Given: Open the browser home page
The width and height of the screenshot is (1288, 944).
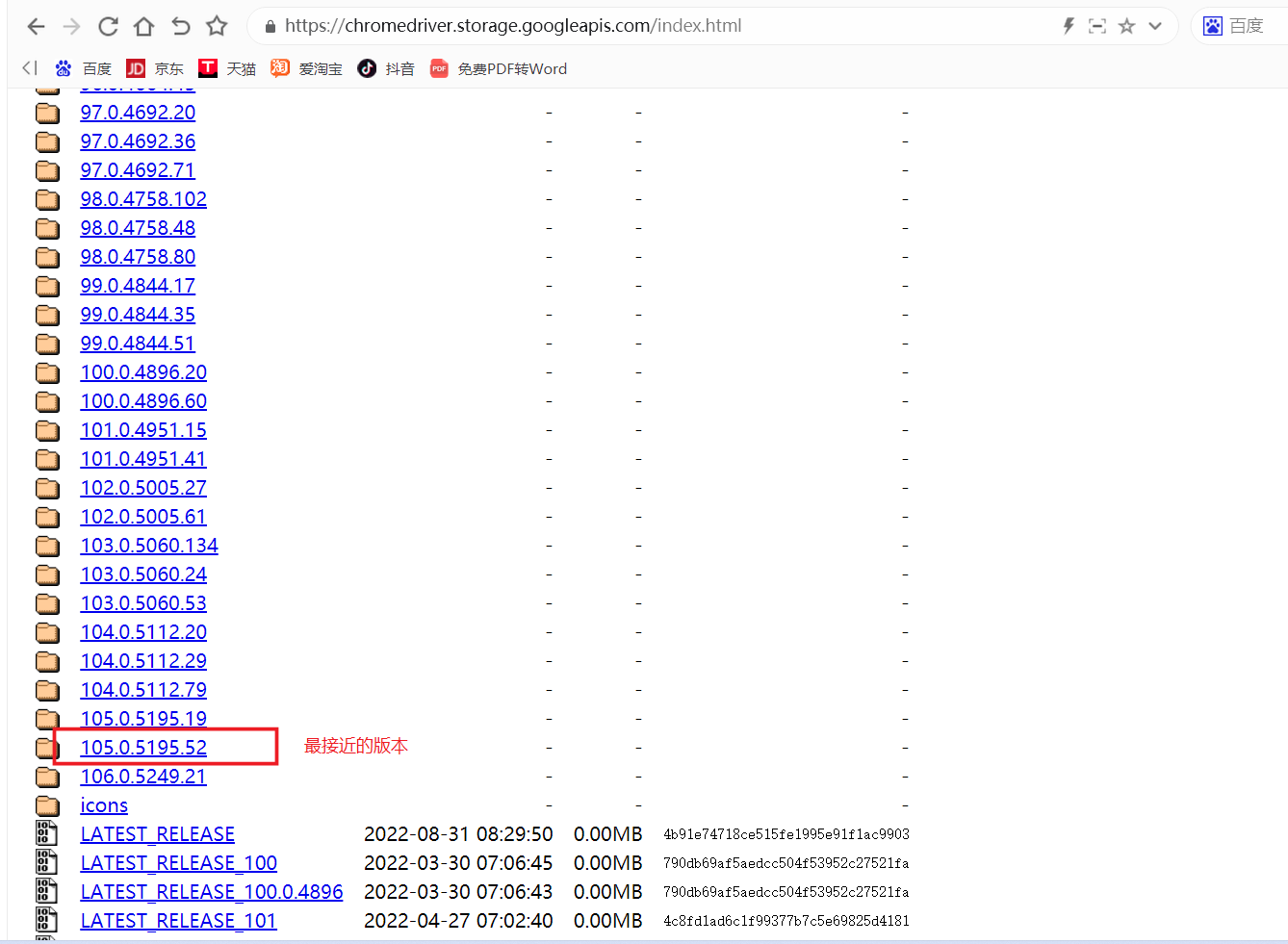Looking at the screenshot, I should pyautogui.click(x=143, y=26).
